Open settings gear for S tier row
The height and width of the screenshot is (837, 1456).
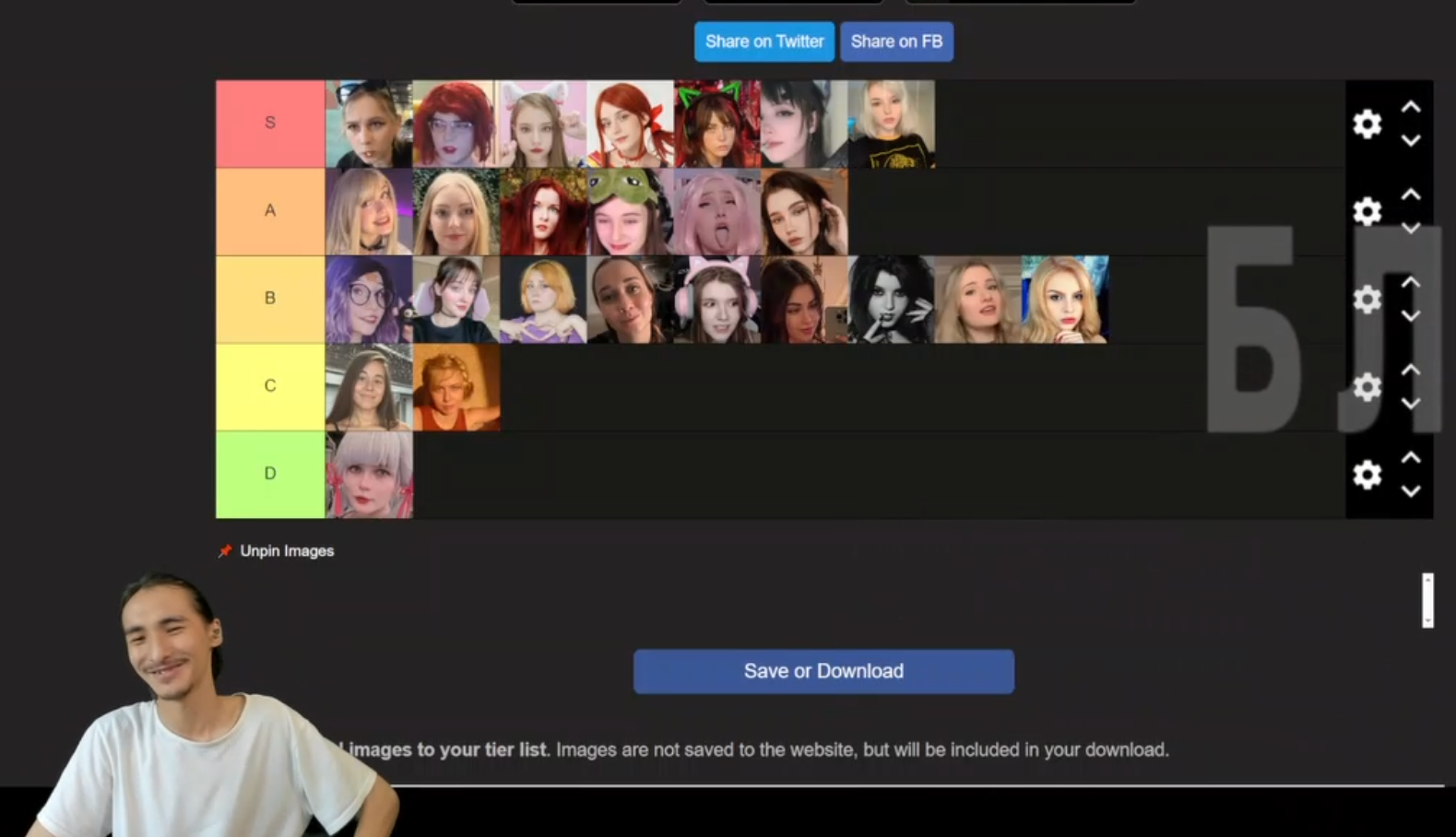coord(1367,124)
